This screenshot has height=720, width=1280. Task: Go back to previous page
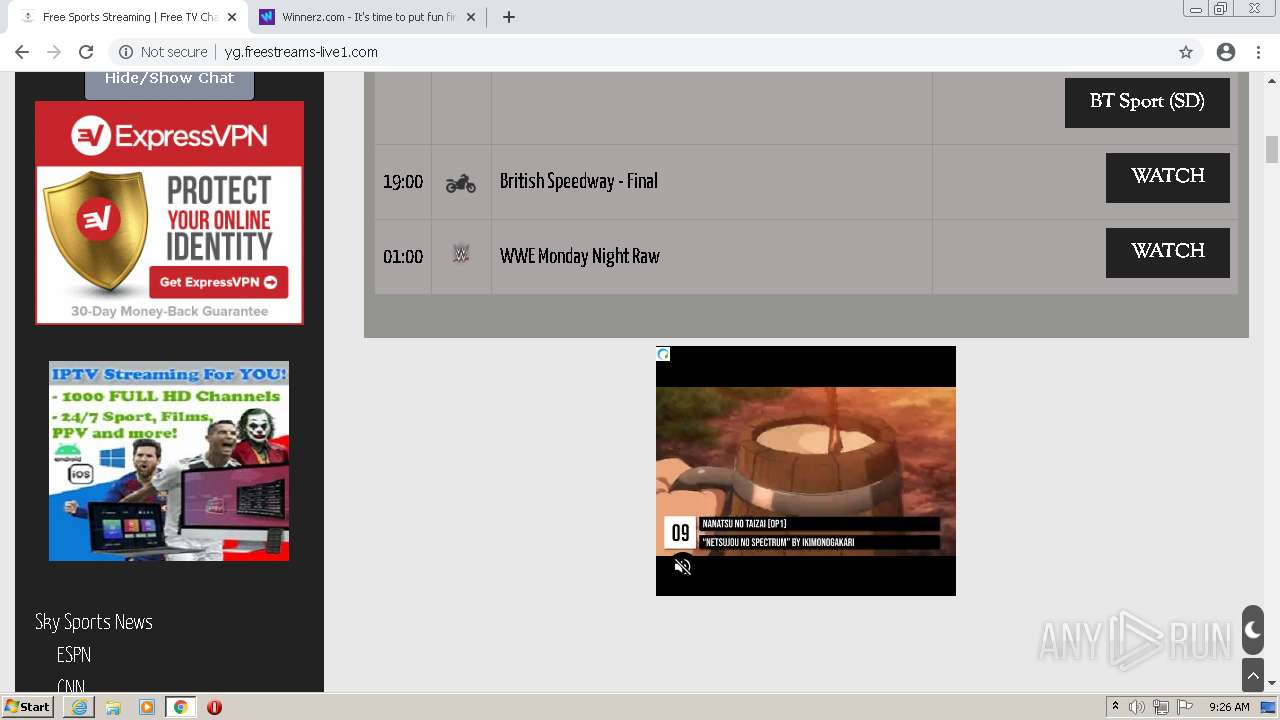pyautogui.click(x=22, y=52)
